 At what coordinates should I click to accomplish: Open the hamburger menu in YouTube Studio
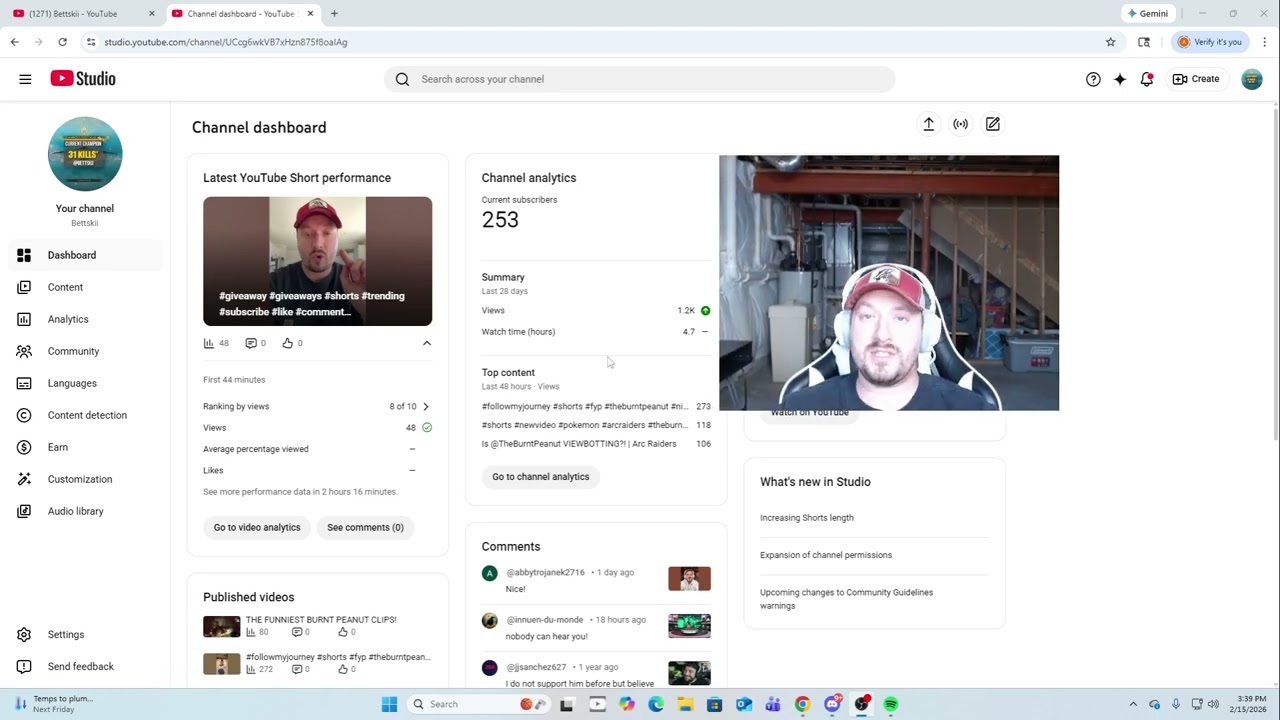coord(25,79)
